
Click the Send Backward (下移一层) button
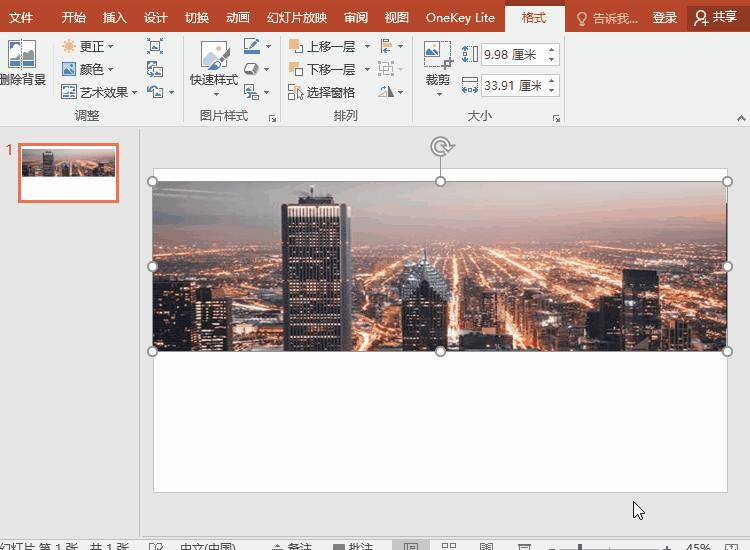323,69
